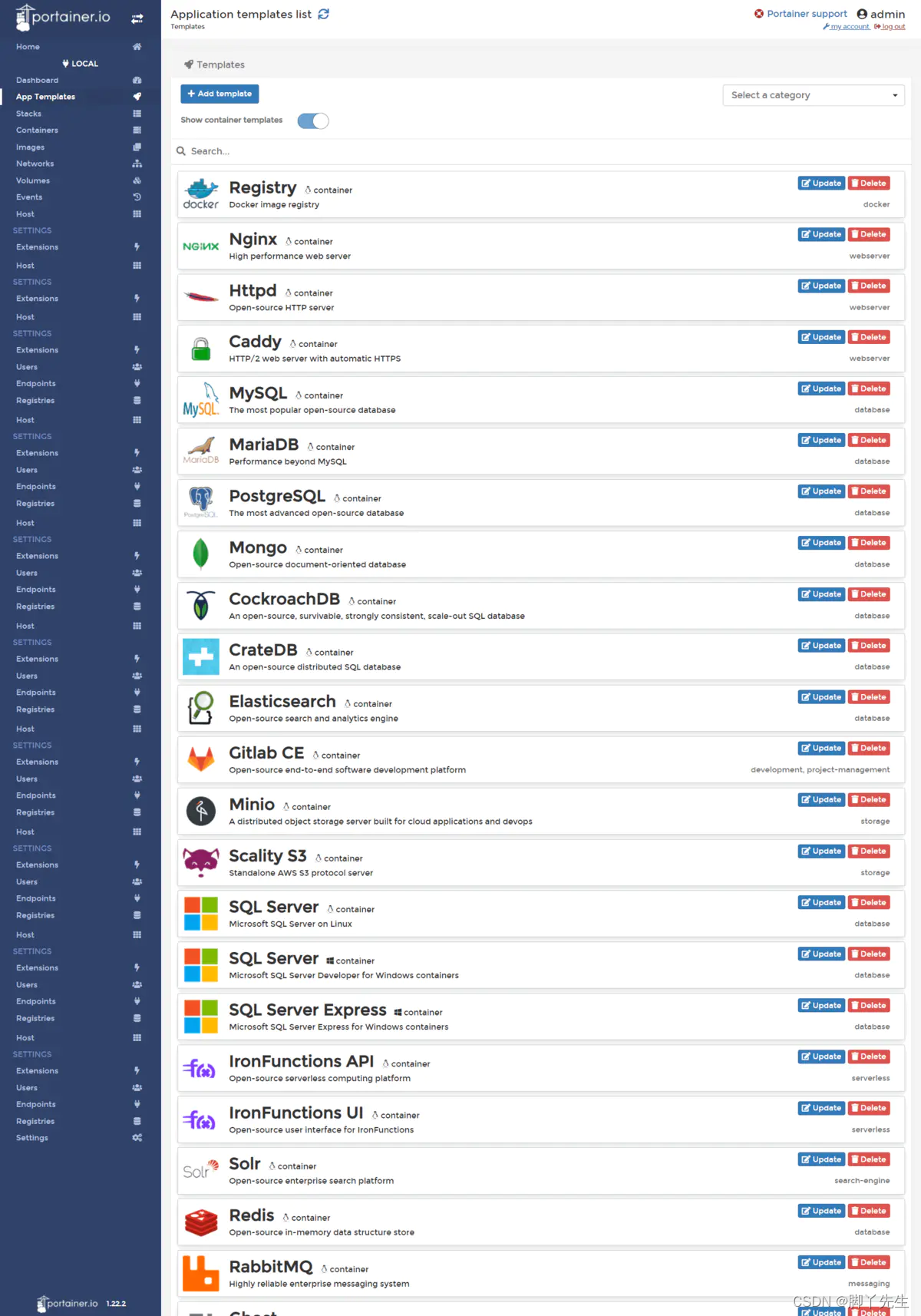921x1316 pixels.
Task: Delete the Caddy template
Action: pos(869,337)
